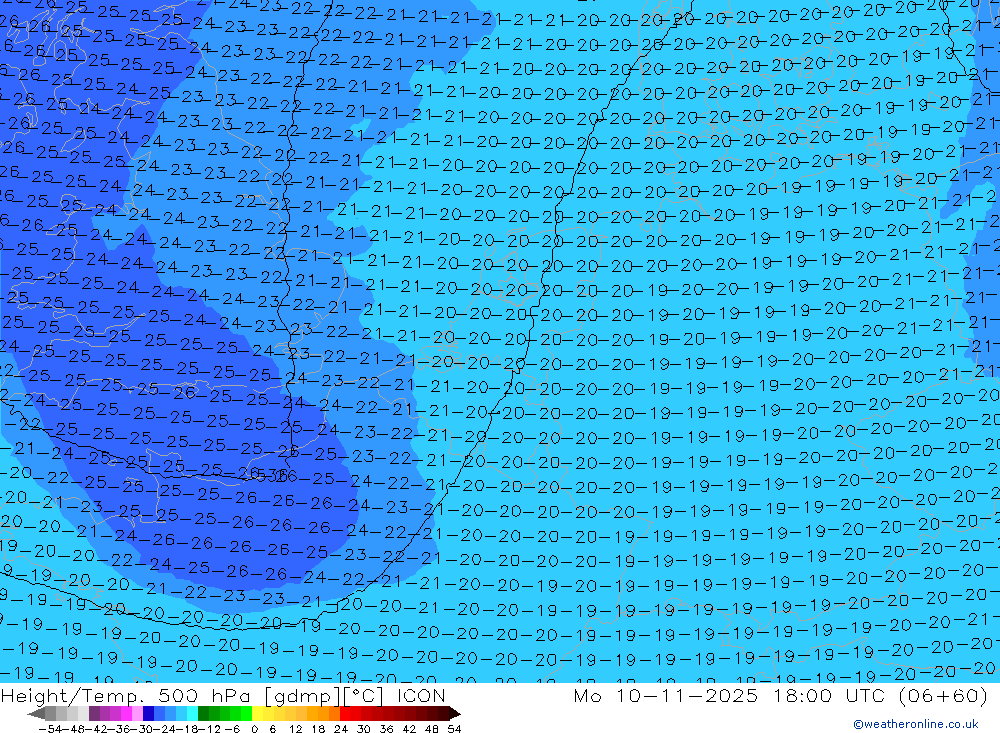1000x733 pixels.
Task: Click the positive '30' scale label
Action: pyautogui.click(x=364, y=729)
